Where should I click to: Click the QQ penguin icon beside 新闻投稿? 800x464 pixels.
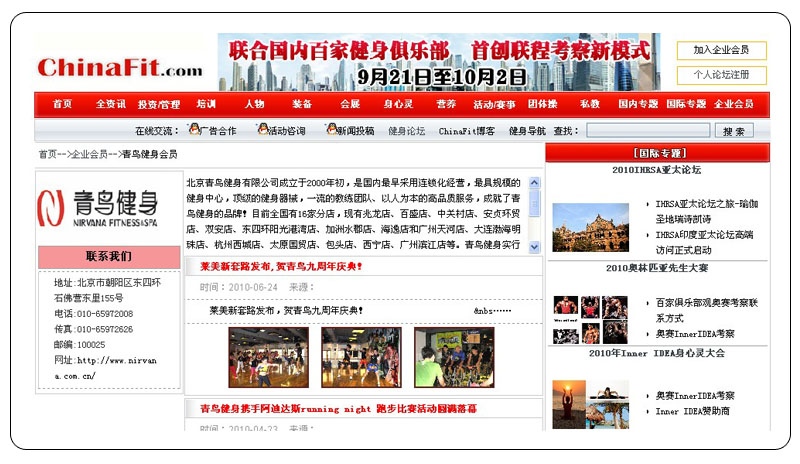click(x=332, y=129)
